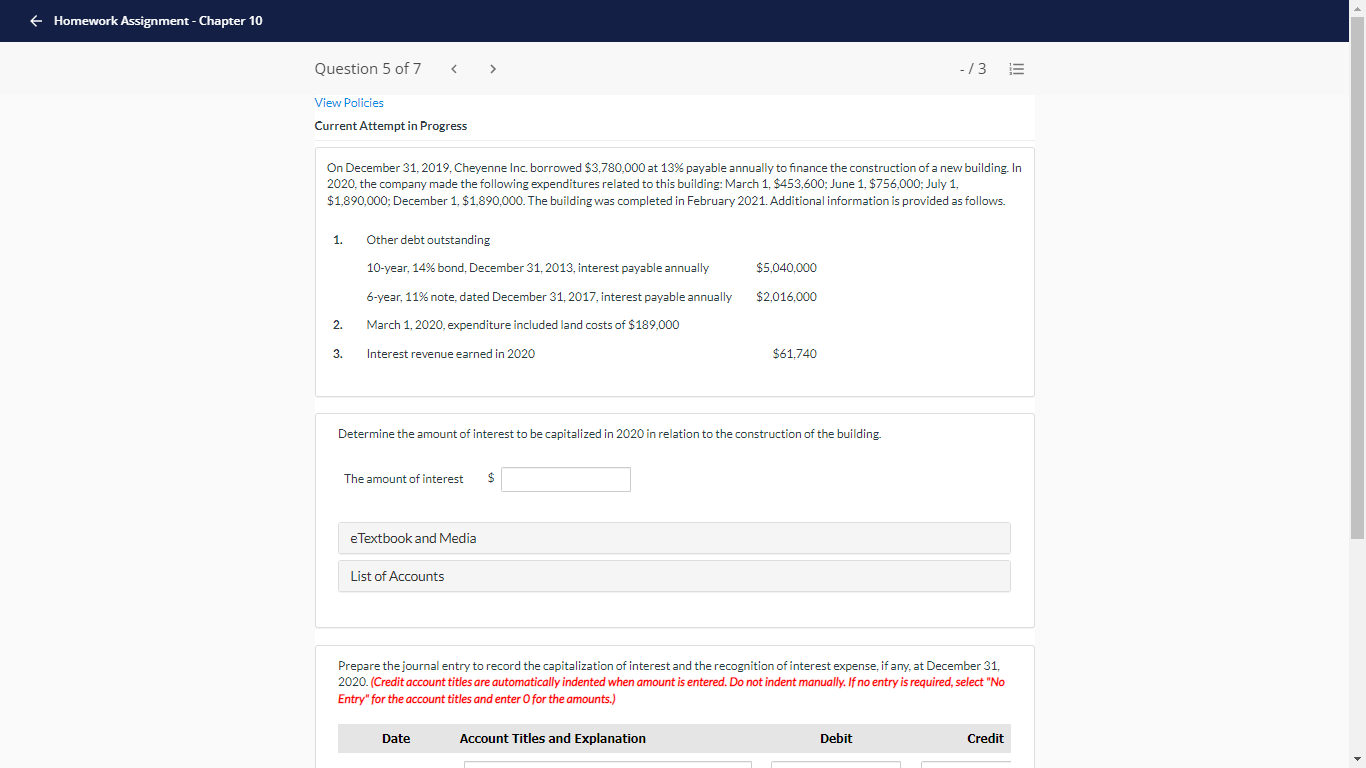The image size is (1366, 768).
Task: Click the "- / 3" score indicator
Action: click(x=971, y=68)
